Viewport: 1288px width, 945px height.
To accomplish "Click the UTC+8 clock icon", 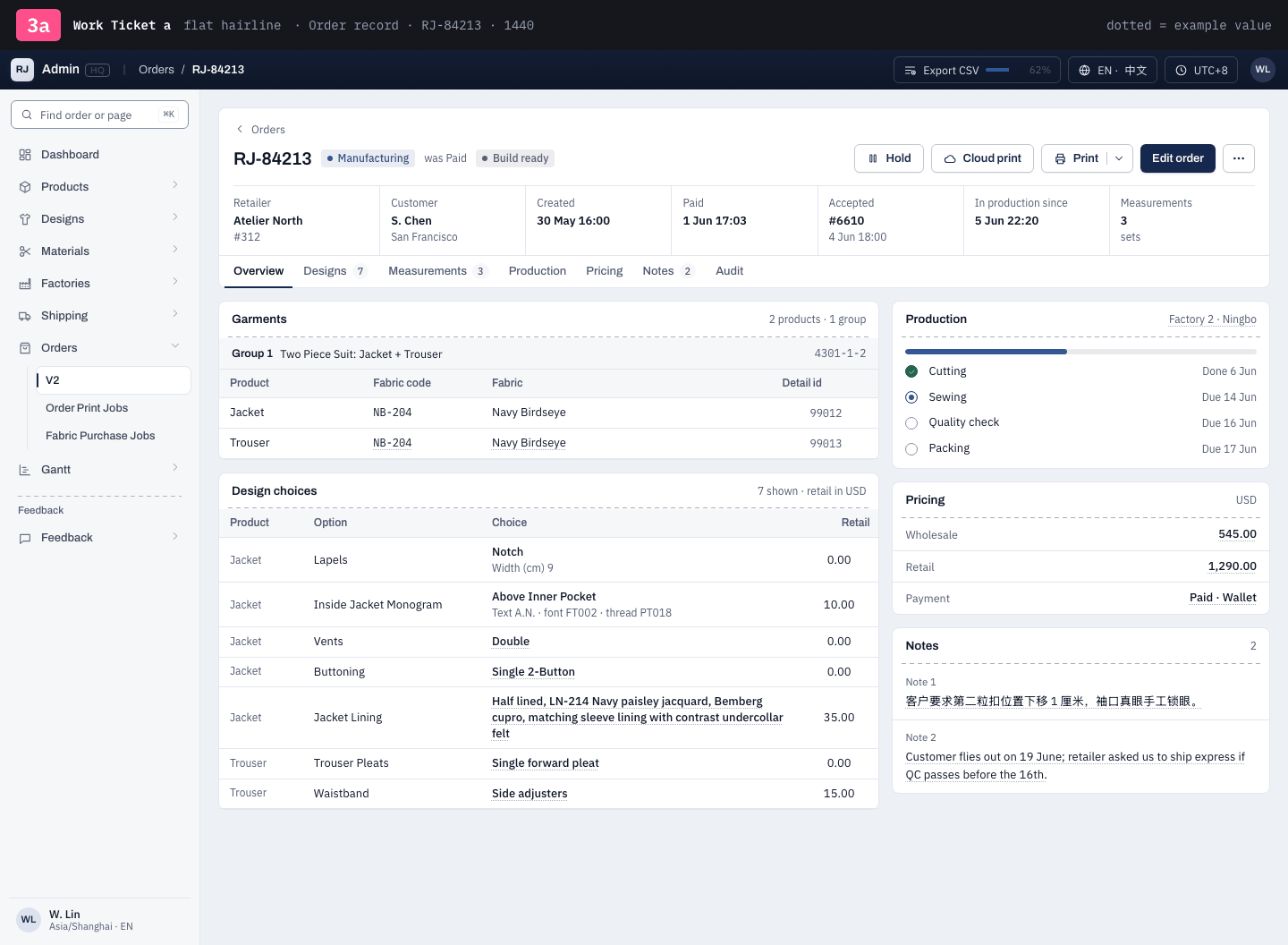I will click(x=1182, y=70).
